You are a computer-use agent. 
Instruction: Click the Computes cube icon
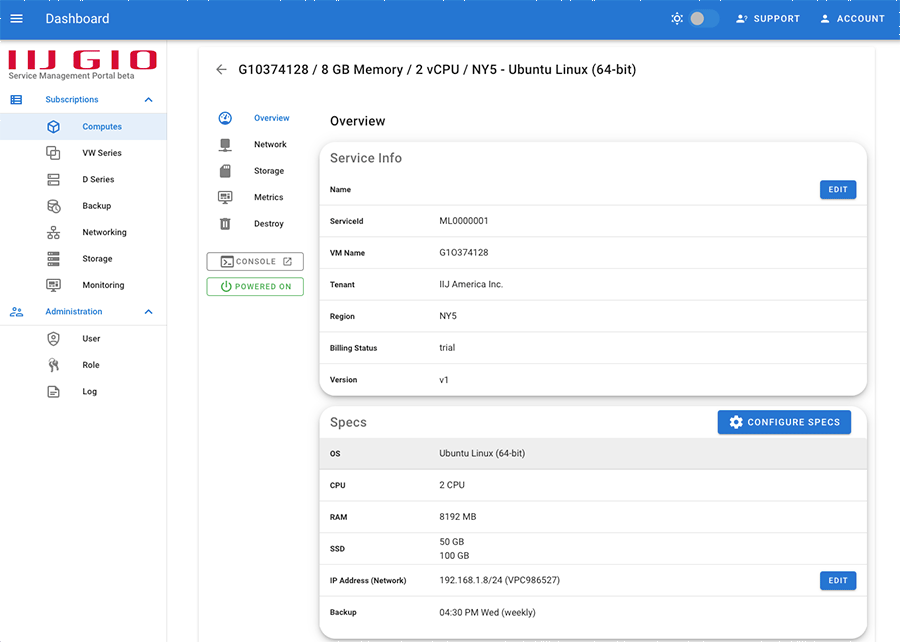coord(54,127)
